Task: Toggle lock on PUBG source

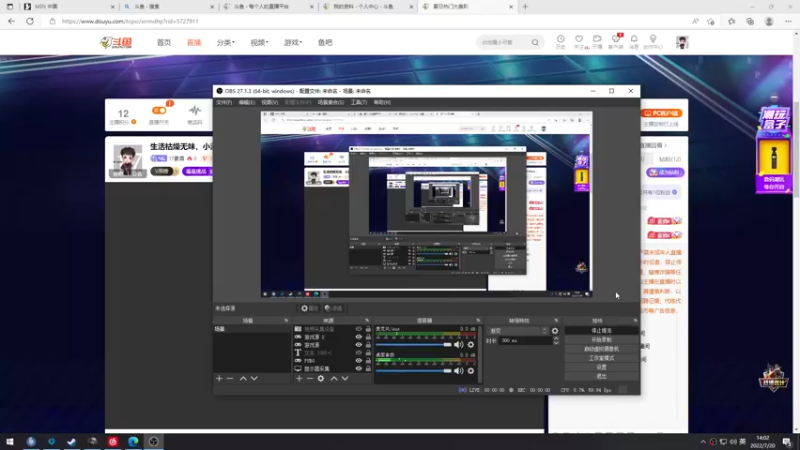Action: 368,361
